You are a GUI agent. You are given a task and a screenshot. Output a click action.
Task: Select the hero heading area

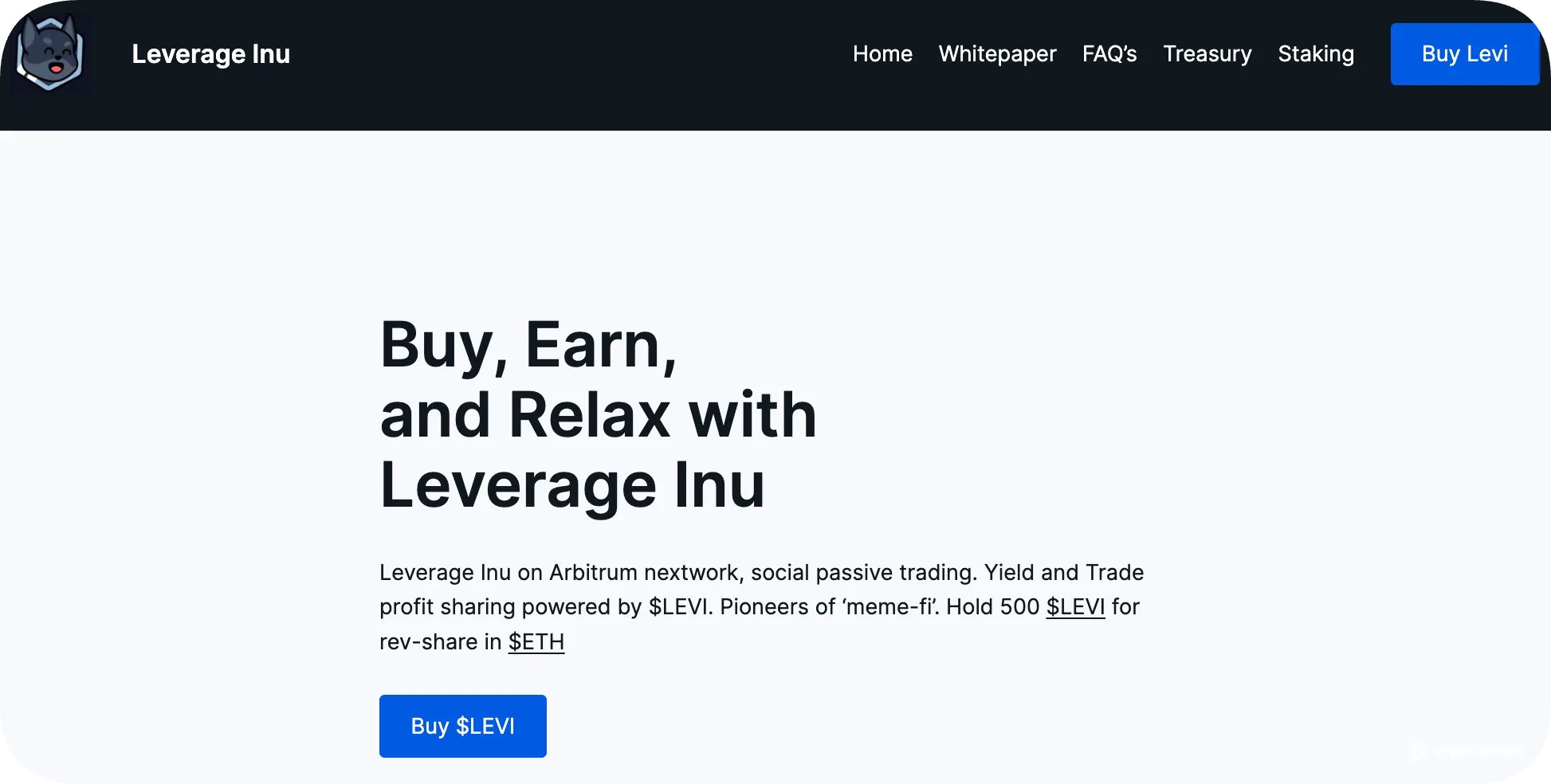point(598,413)
